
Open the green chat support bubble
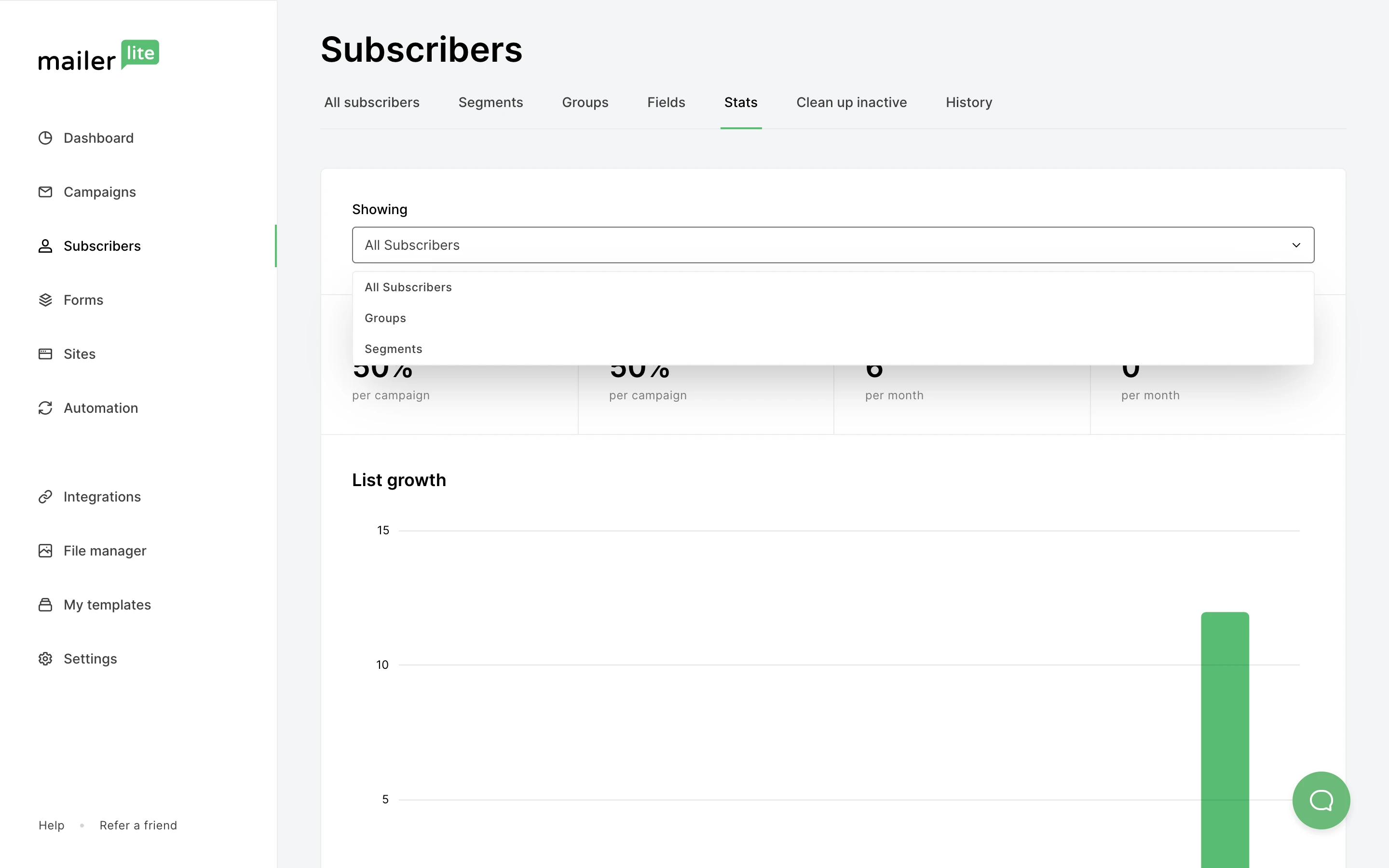(x=1321, y=800)
